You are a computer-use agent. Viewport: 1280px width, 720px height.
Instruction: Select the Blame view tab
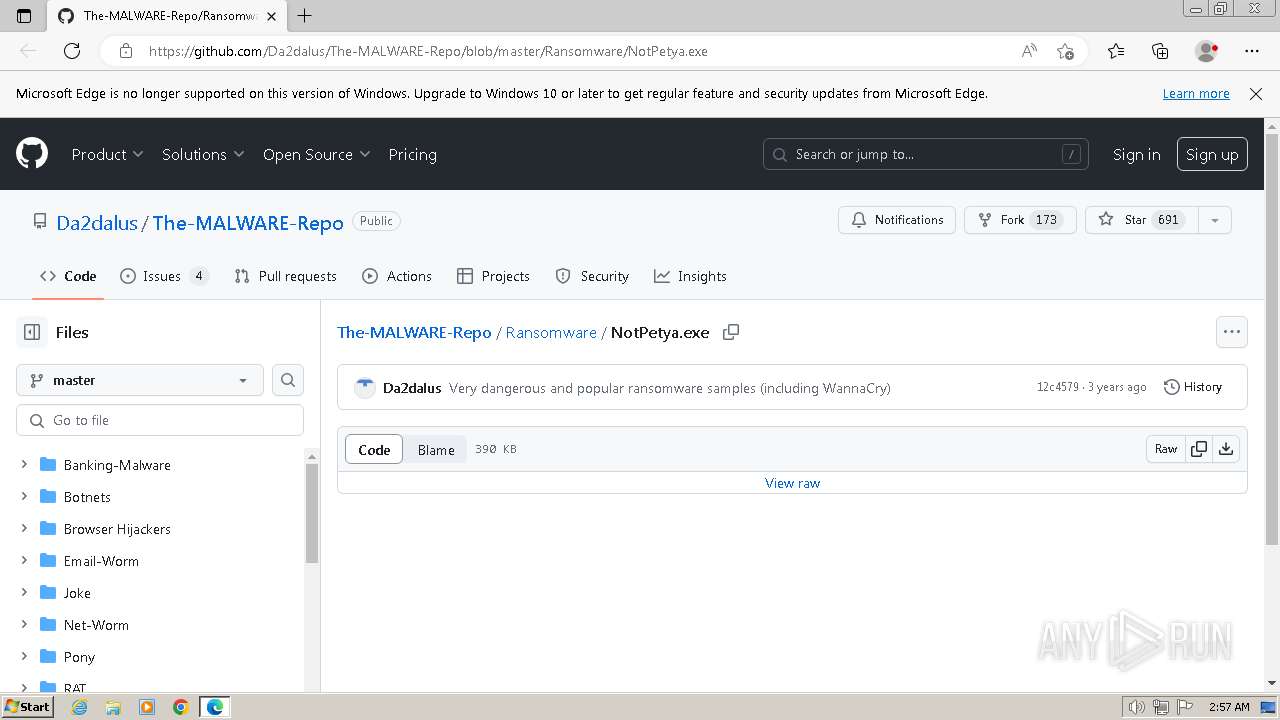[436, 449]
